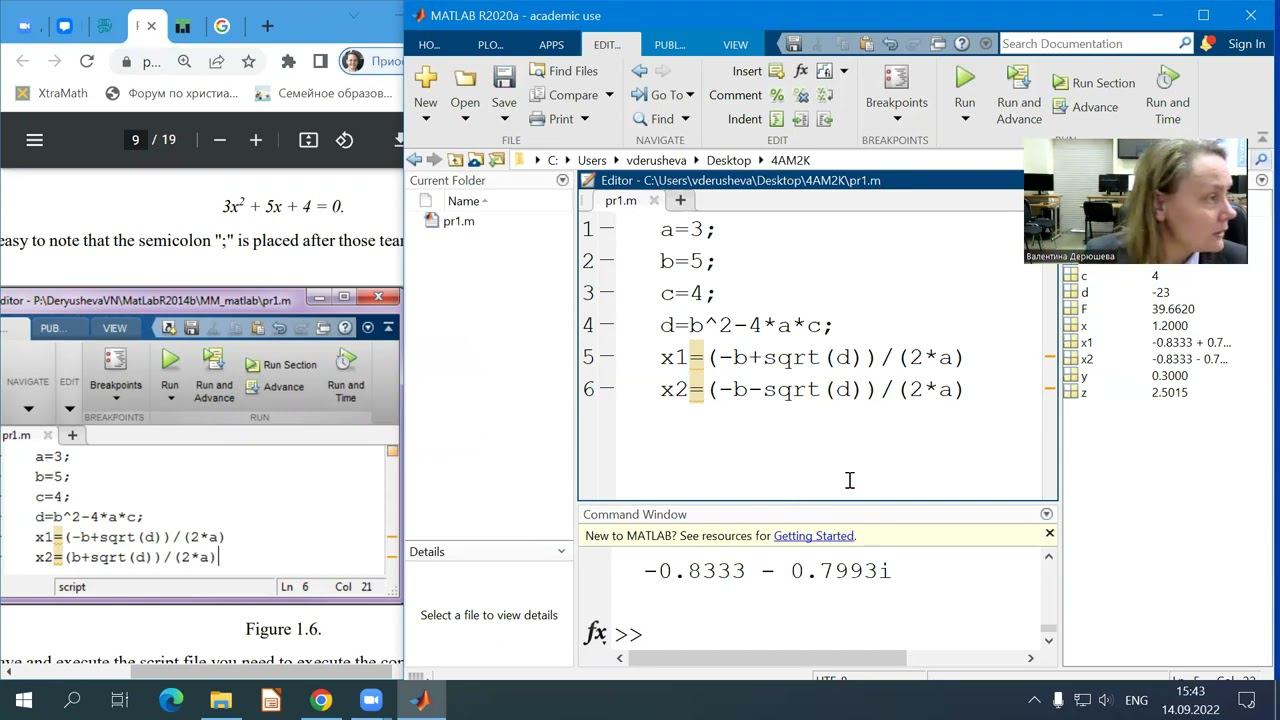Screen dimensions: 1280x720
Task: Add a new editor tab with plus
Action: coord(680,200)
